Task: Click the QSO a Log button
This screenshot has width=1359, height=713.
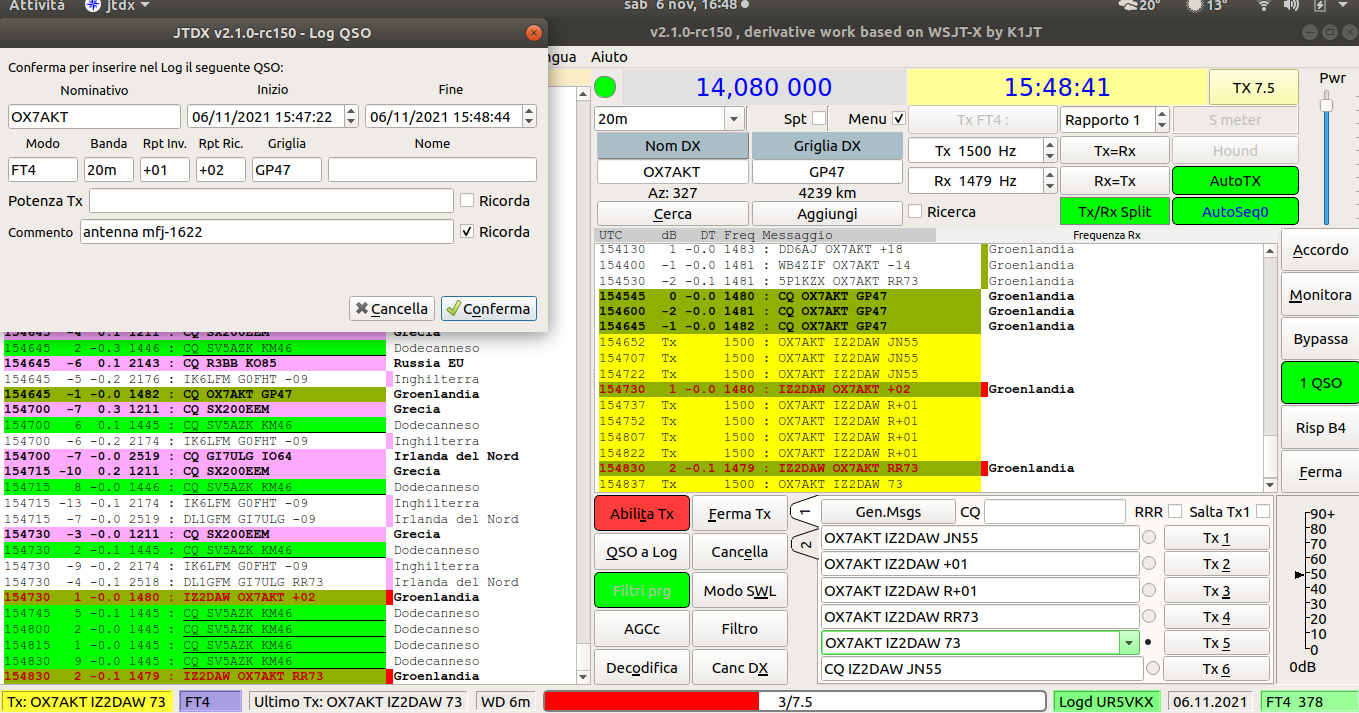Action: (x=641, y=552)
